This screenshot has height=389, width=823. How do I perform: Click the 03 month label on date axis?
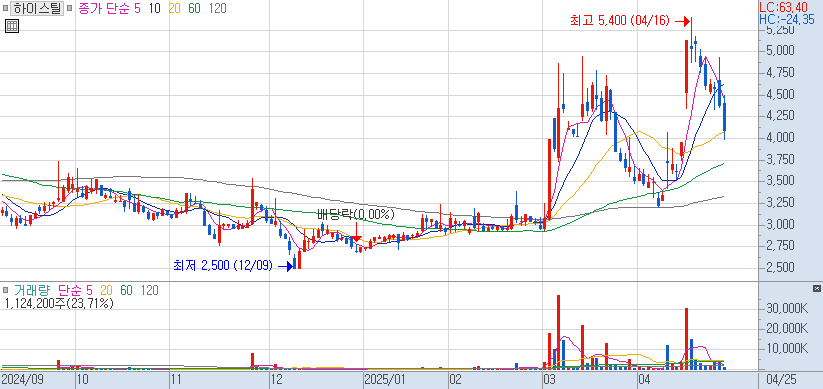click(x=550, y=379)
